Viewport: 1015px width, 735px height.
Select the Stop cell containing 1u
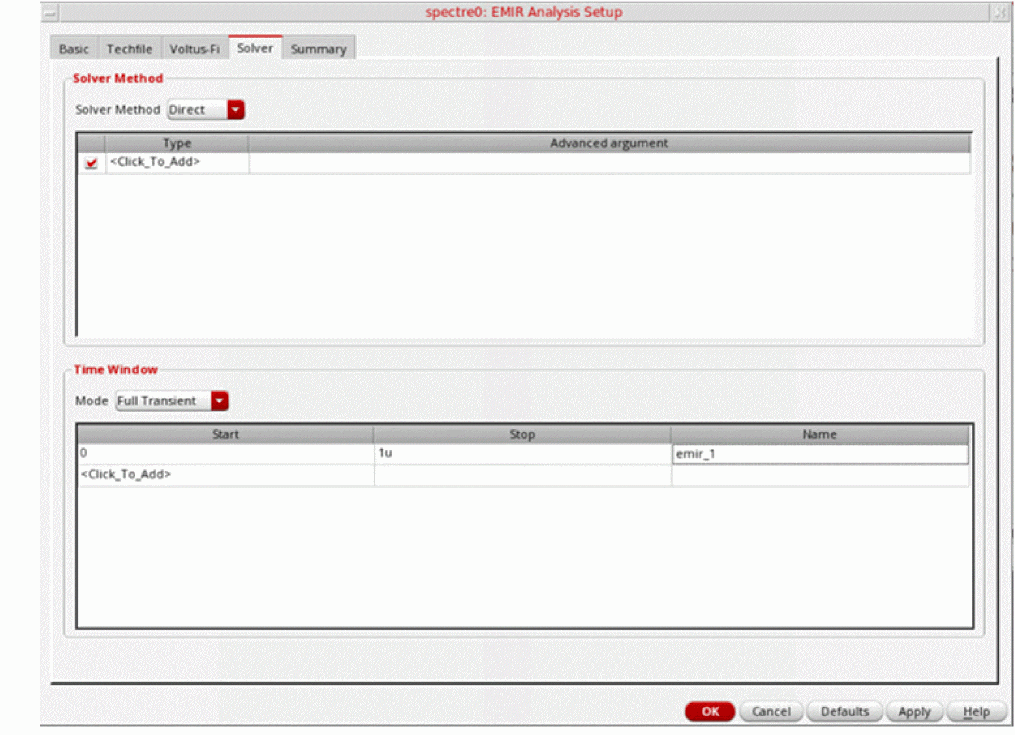(x=521, y=454)
